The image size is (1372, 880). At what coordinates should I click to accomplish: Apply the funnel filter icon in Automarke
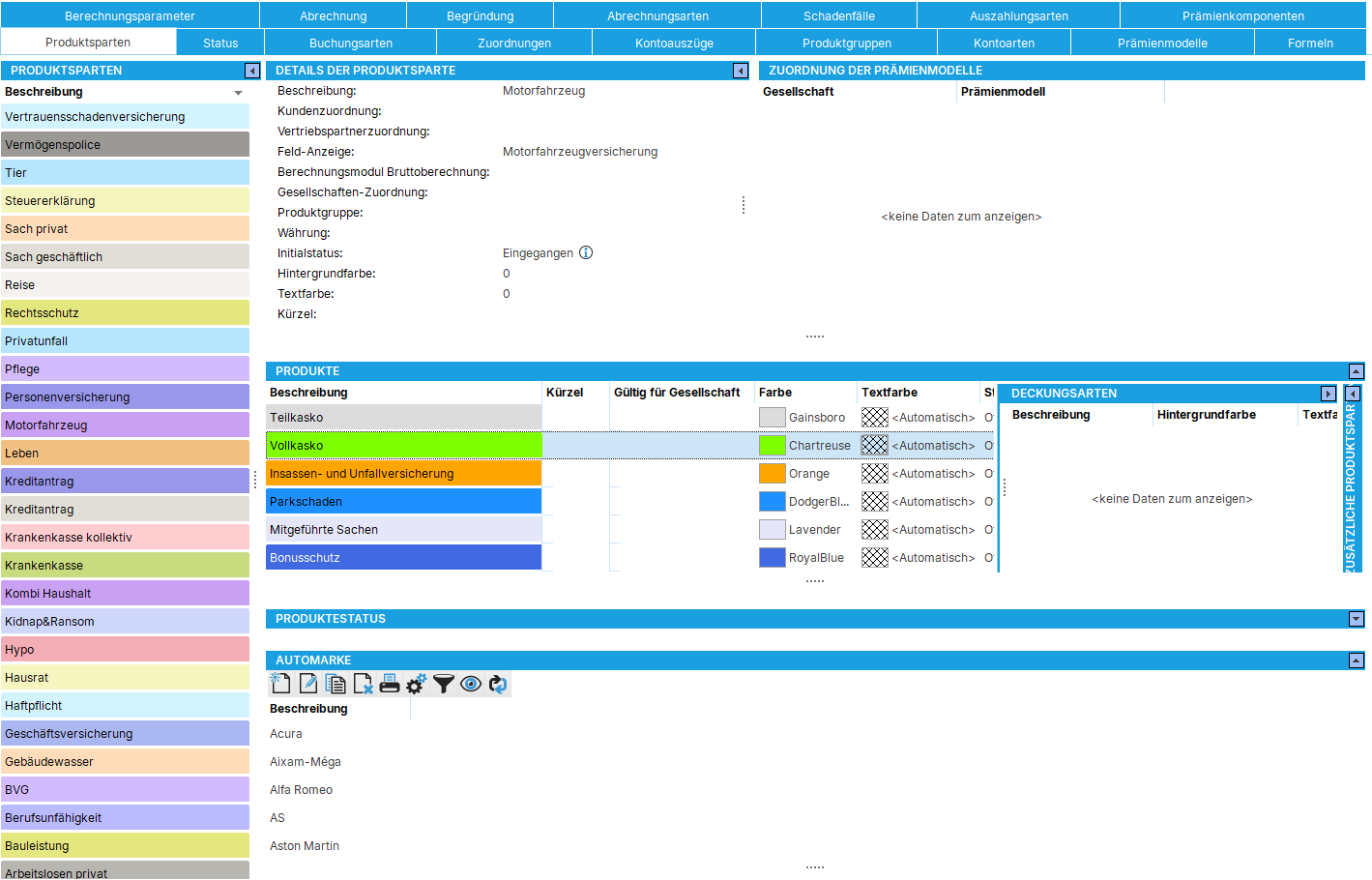[x=443, y=684]
